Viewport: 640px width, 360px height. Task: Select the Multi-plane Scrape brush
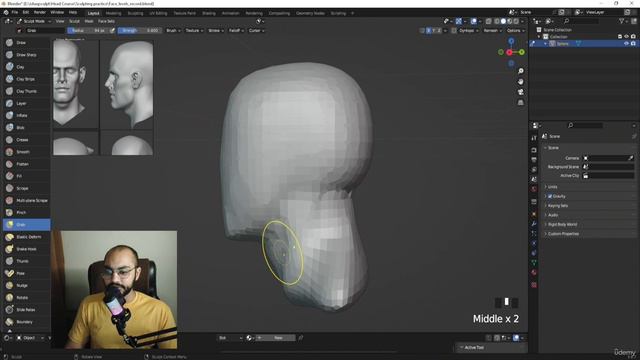coord(27,200)
